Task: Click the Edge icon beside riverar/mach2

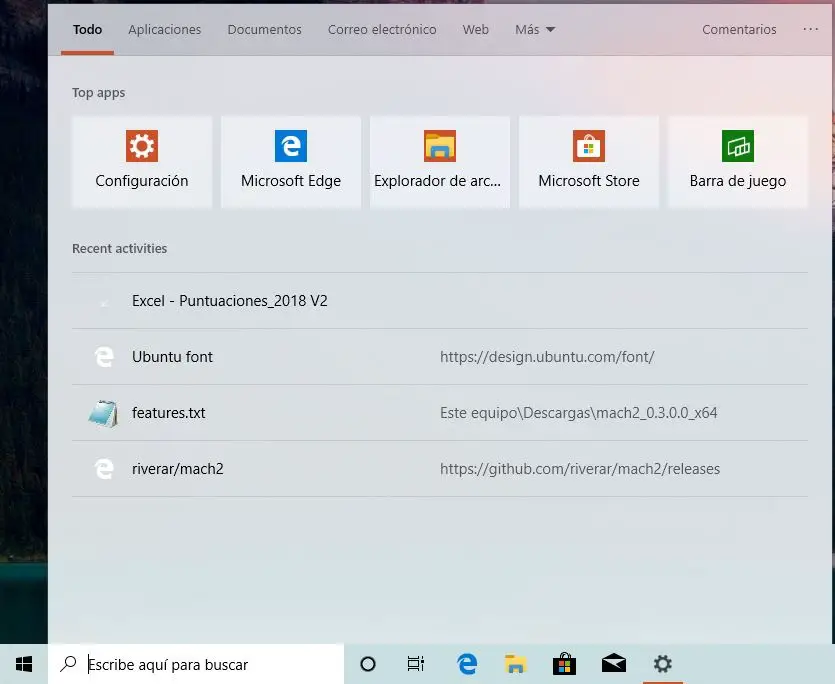Action: (104, 469)
